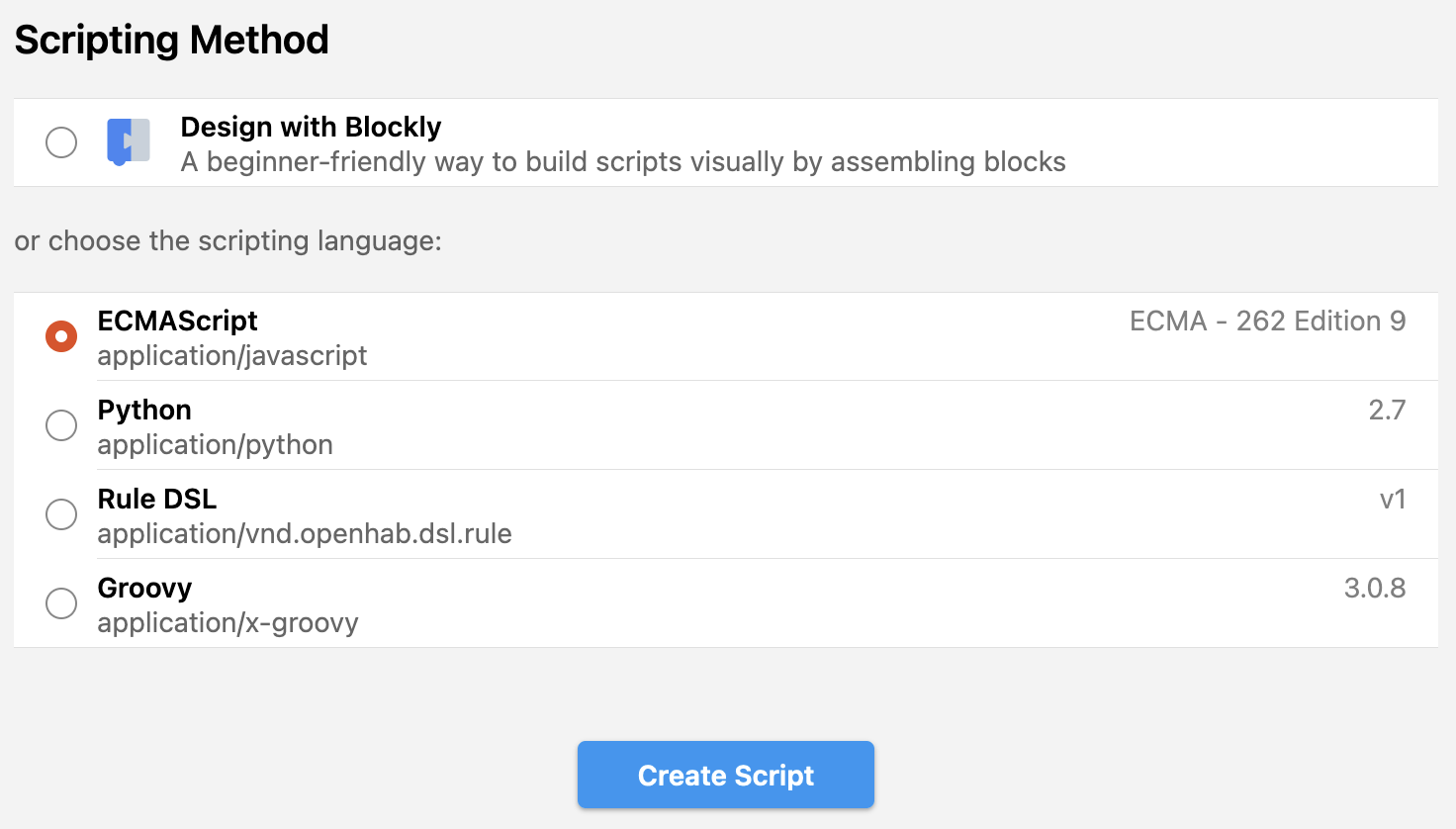Select the ECMAScript radio button
This screenshot has height=829, width=1456.
pos(61,336)
